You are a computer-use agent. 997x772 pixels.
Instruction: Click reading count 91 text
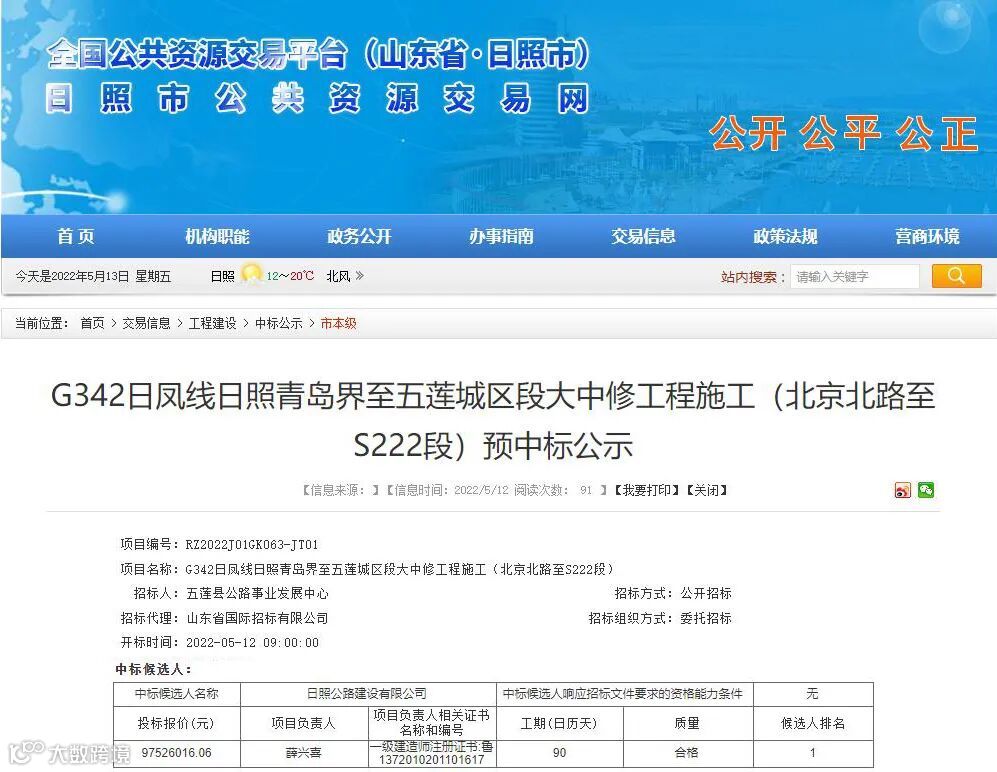tap(586, 490)
